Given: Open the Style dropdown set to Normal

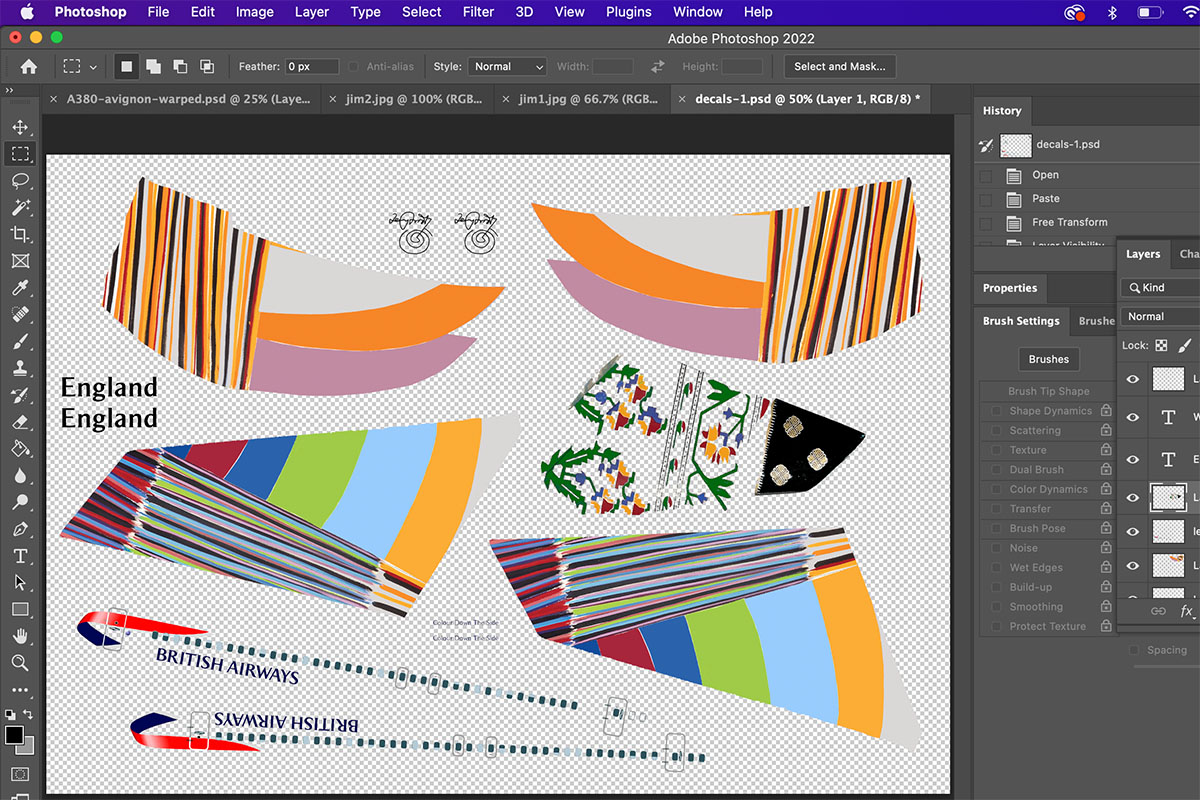Looking at the screenshot, I should (507, 67).
